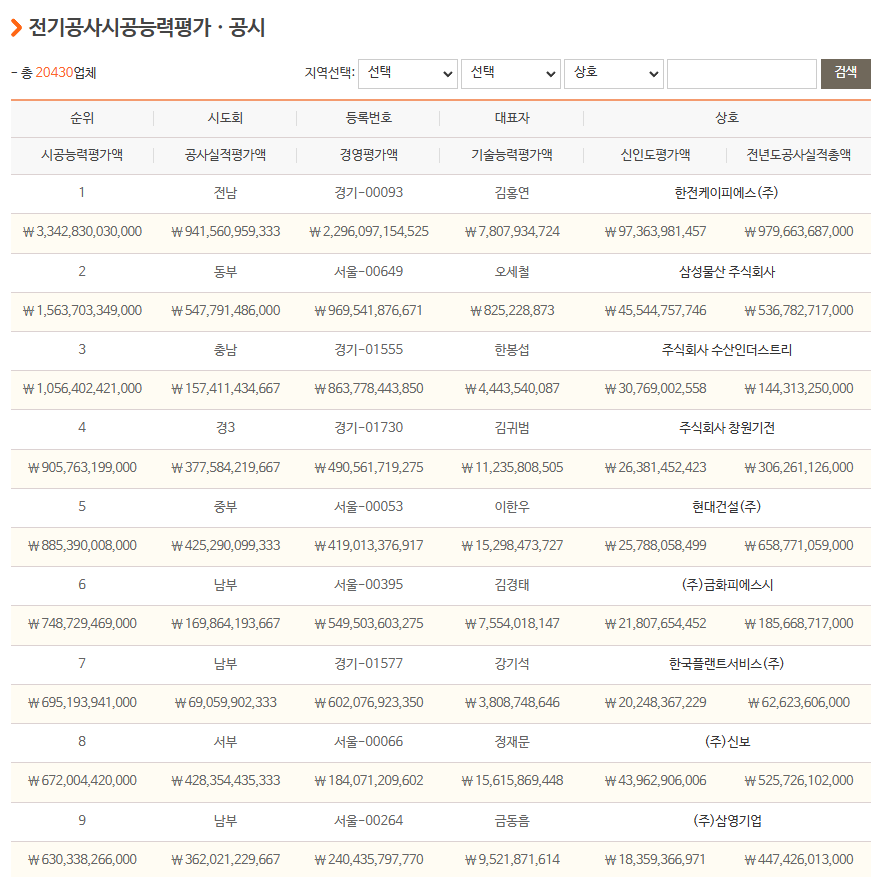
Task: Click the 신인도평가액 column header
Action: pos(655,155)
